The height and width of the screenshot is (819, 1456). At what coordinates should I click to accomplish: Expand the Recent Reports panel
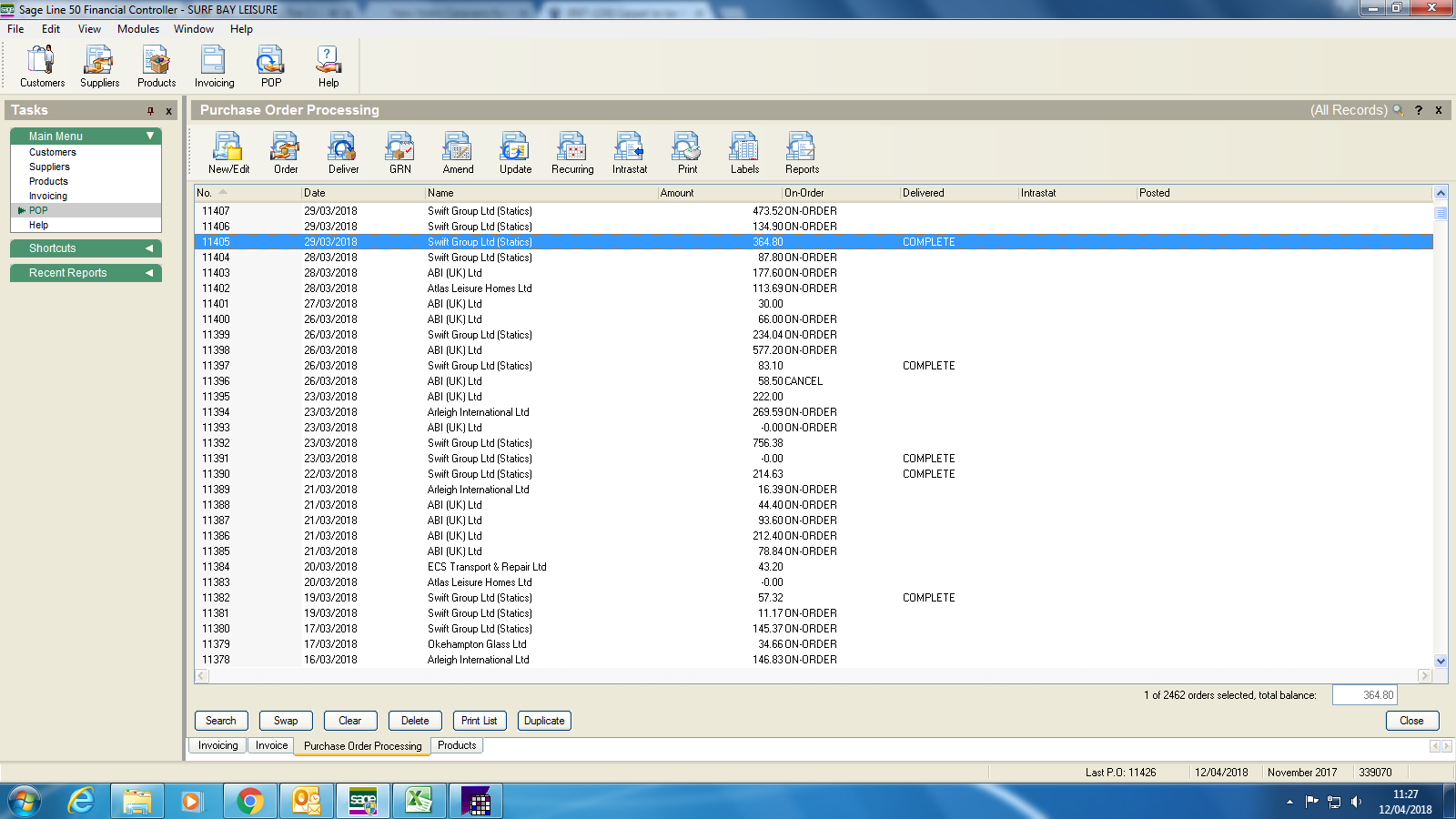click(x=149, y=273)
